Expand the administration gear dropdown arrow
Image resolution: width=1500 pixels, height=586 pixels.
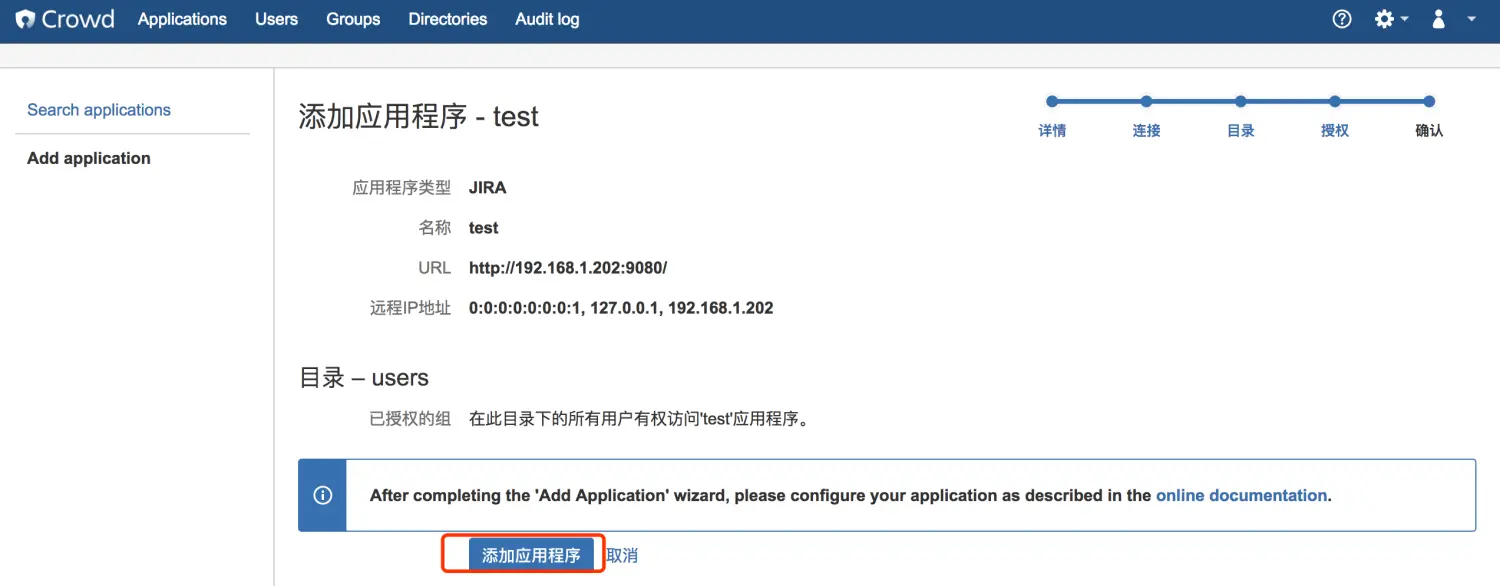tap(1405, 20)
